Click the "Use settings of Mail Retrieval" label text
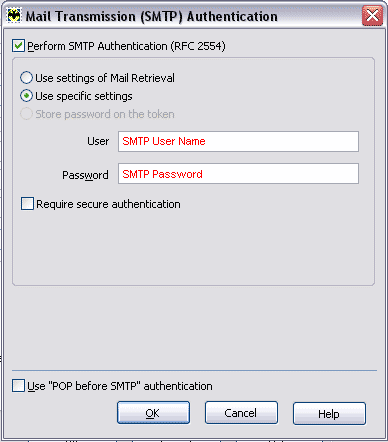The image size is (388, 442). coord(105,78)
